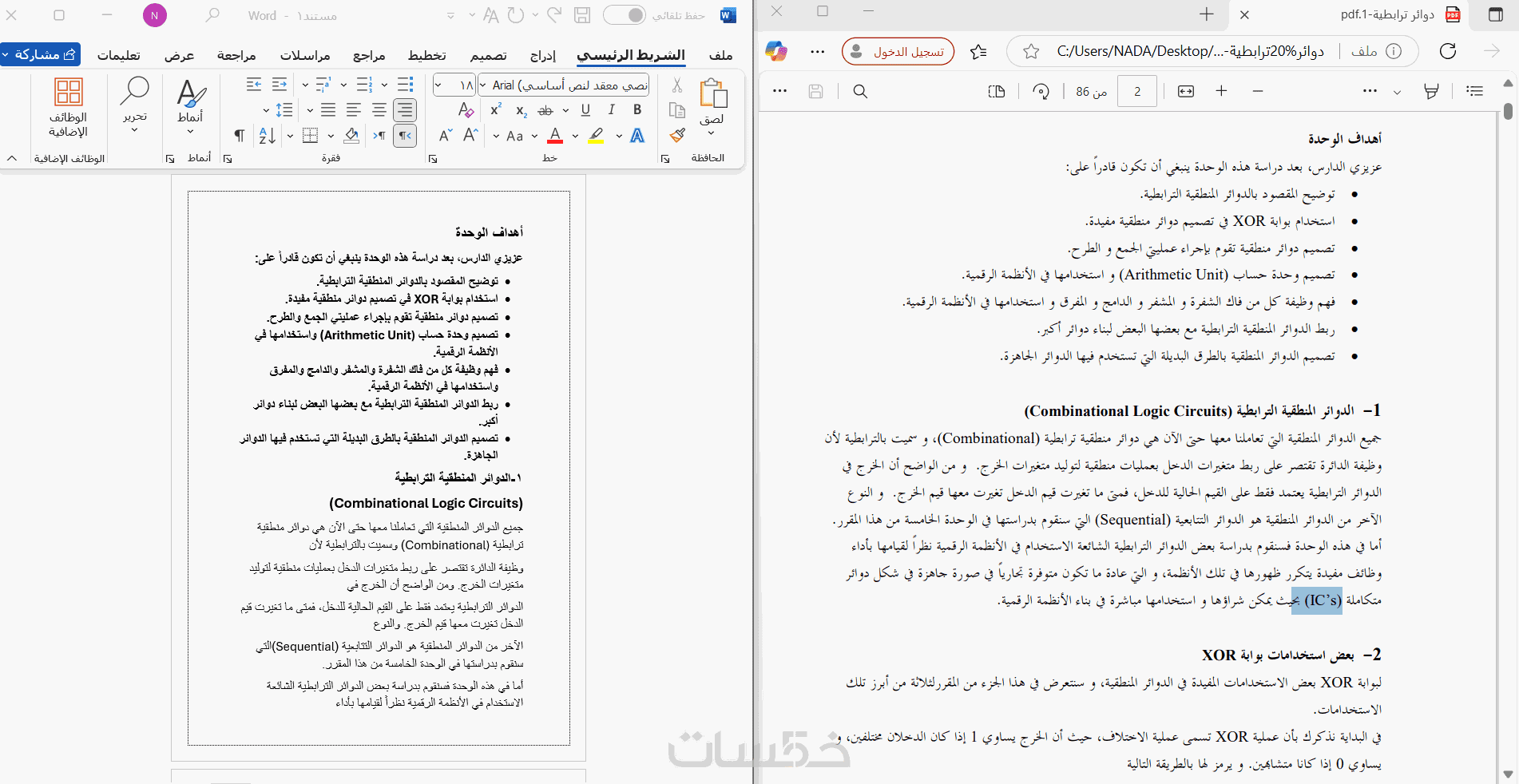Click the Multilevel List icon
The height and width of the screenshot is (784, 1519).
323,85
